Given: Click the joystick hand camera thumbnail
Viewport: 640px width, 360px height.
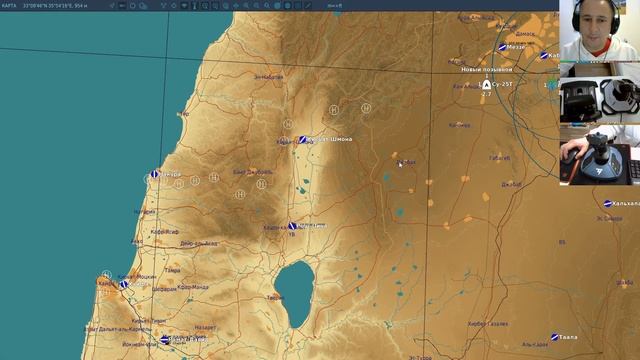Looking at the screenshot, I should point(600,155).
